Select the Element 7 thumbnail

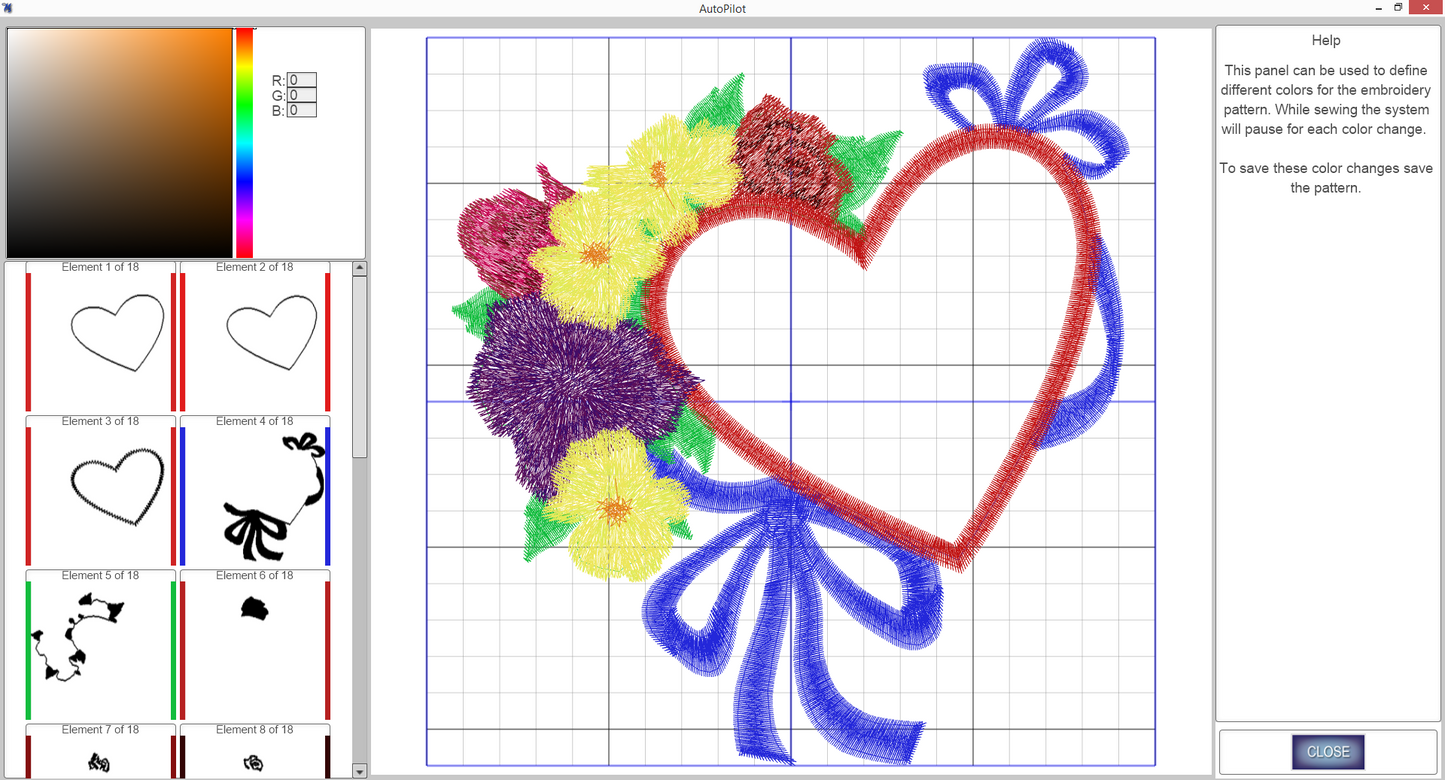[100, 760]
